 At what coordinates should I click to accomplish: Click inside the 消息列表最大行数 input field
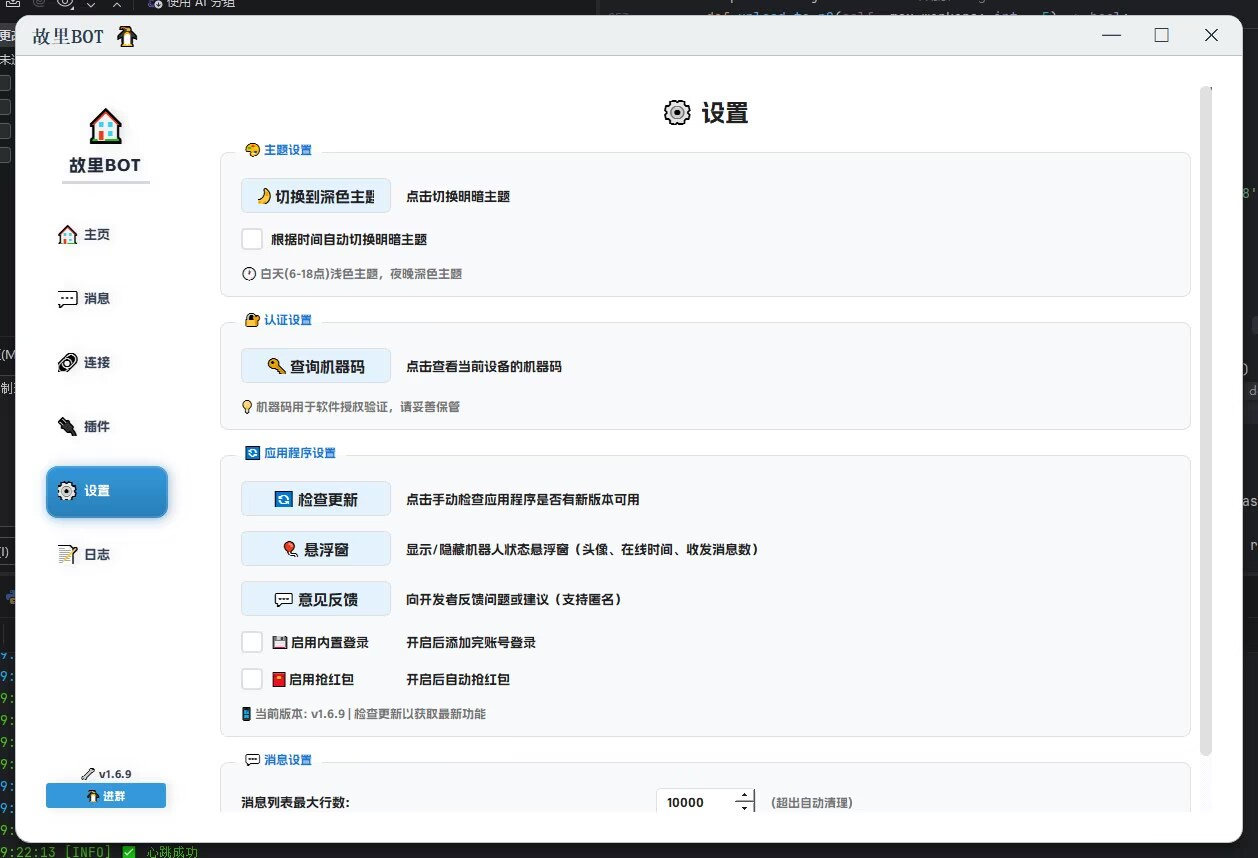(690, 802)
